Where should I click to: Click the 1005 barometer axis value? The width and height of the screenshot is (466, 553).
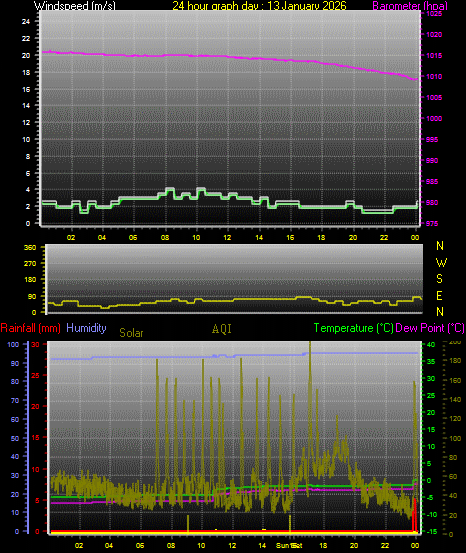click(x=434, y=98)
